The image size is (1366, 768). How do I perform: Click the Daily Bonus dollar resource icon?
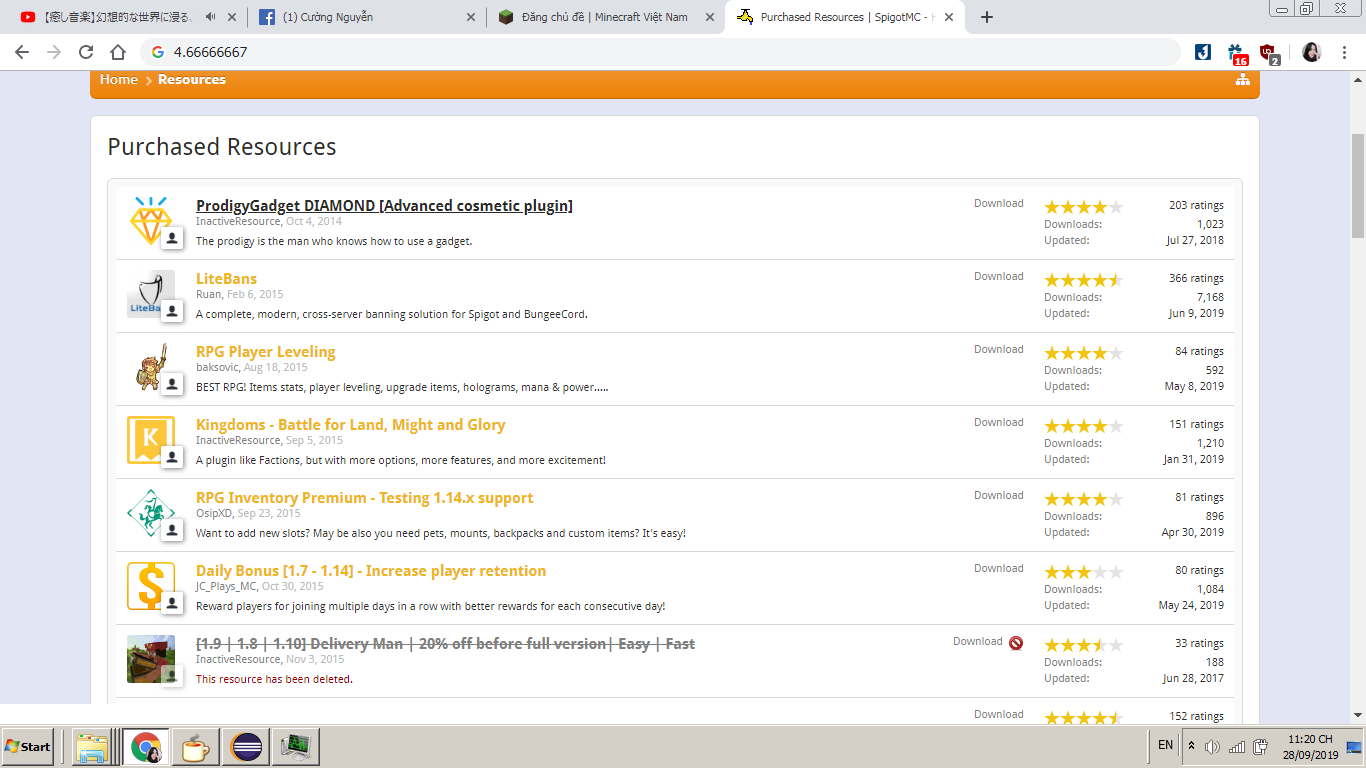click(151, 586)
